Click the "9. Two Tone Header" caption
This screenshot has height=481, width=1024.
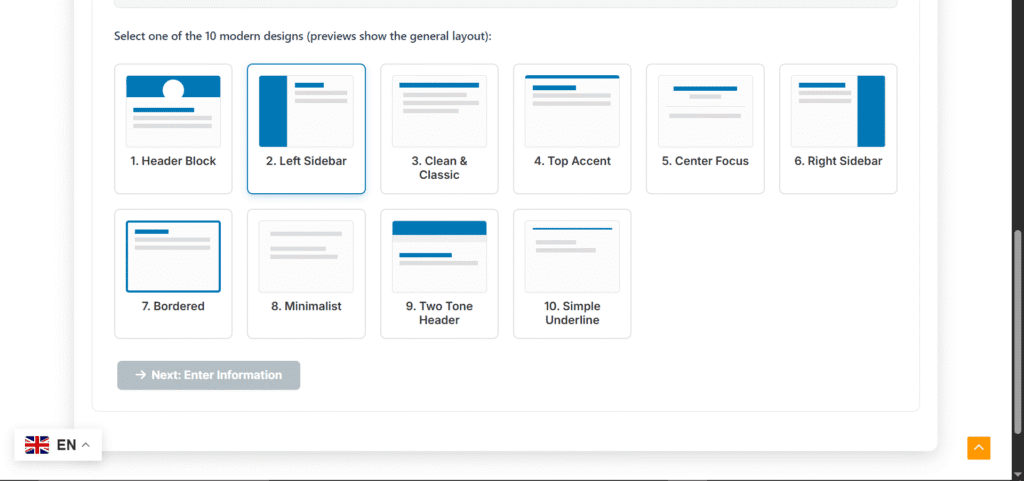click(x=439, y=313)
